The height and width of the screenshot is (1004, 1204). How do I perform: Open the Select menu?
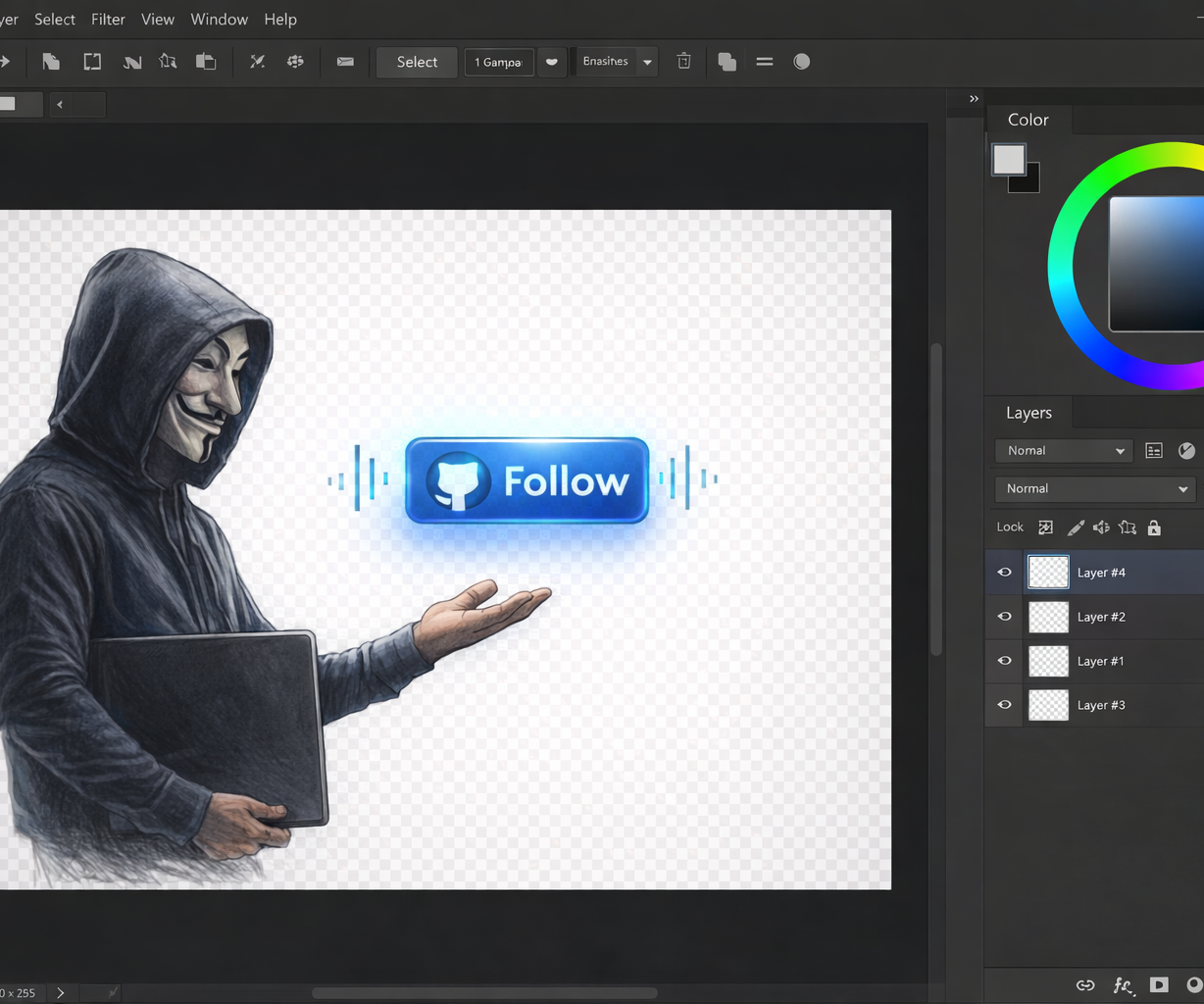pos(55,20)
